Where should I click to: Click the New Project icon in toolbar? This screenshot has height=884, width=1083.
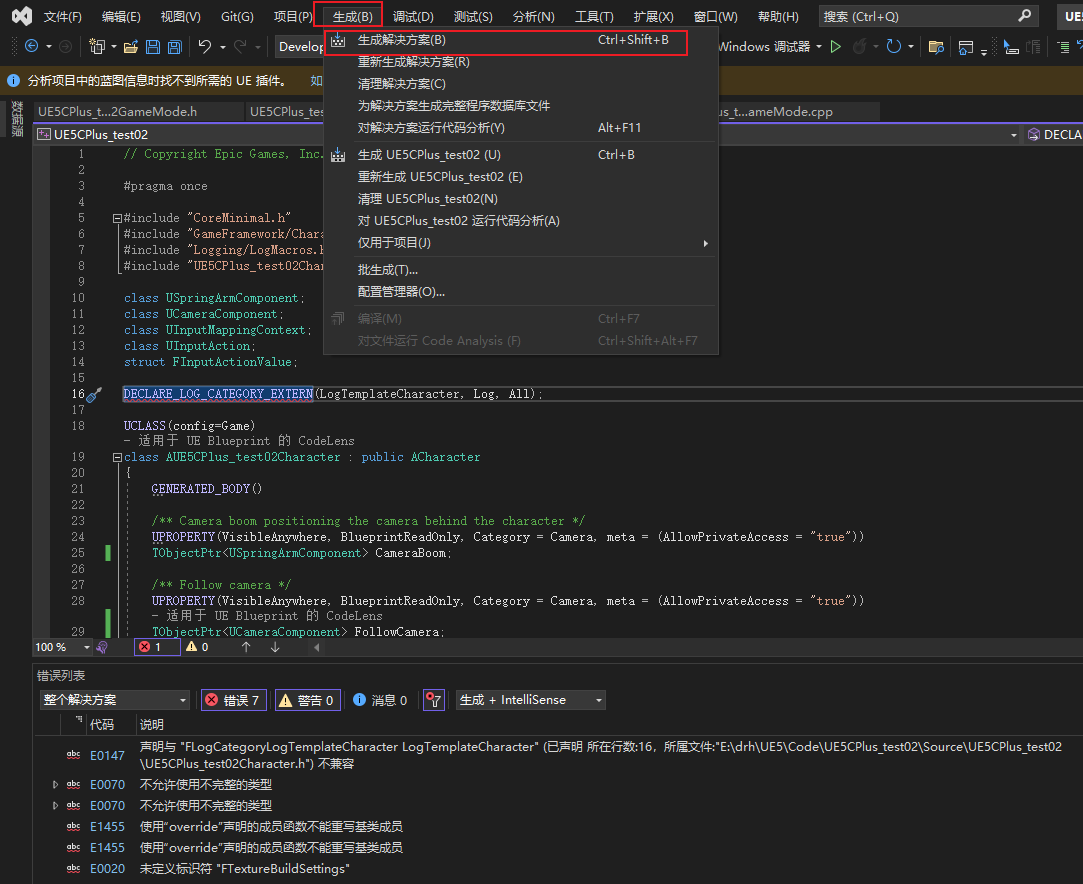click(x=97, y=46)
